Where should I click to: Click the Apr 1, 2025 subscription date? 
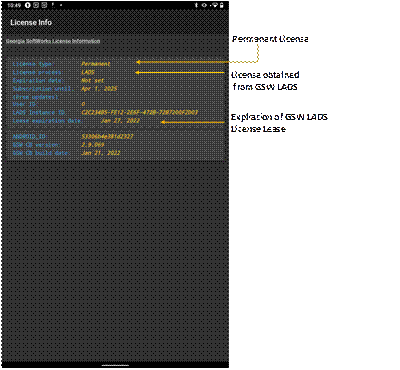99,89
